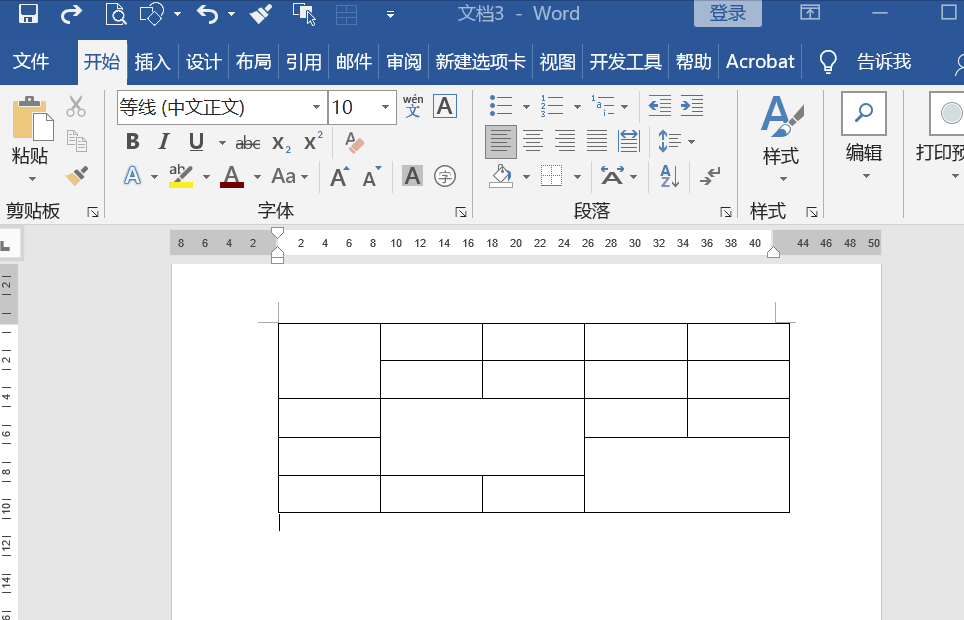The width and height of the screenshot is (964, 620).
Task: Click the 登录 sign-in button
Action: pyautogui.click(x=728, y=13)
